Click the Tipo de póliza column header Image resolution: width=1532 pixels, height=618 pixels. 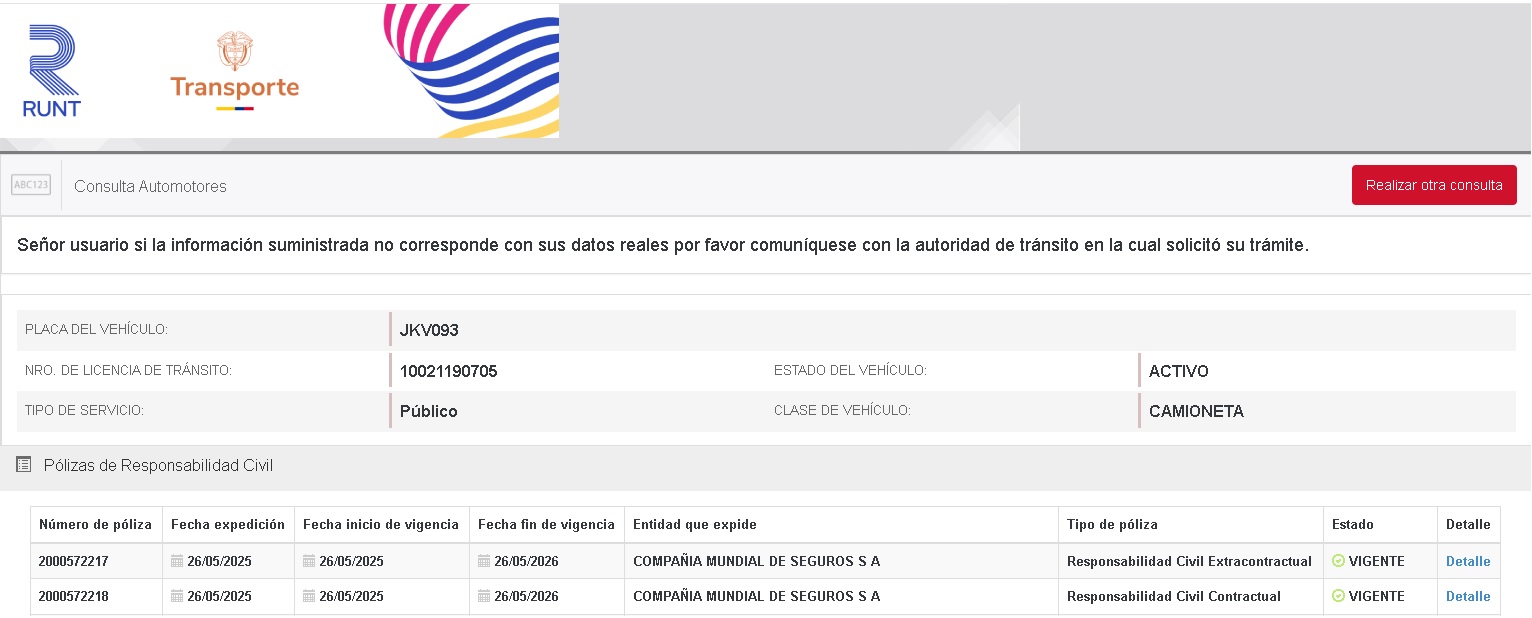tap(1112, 525)
